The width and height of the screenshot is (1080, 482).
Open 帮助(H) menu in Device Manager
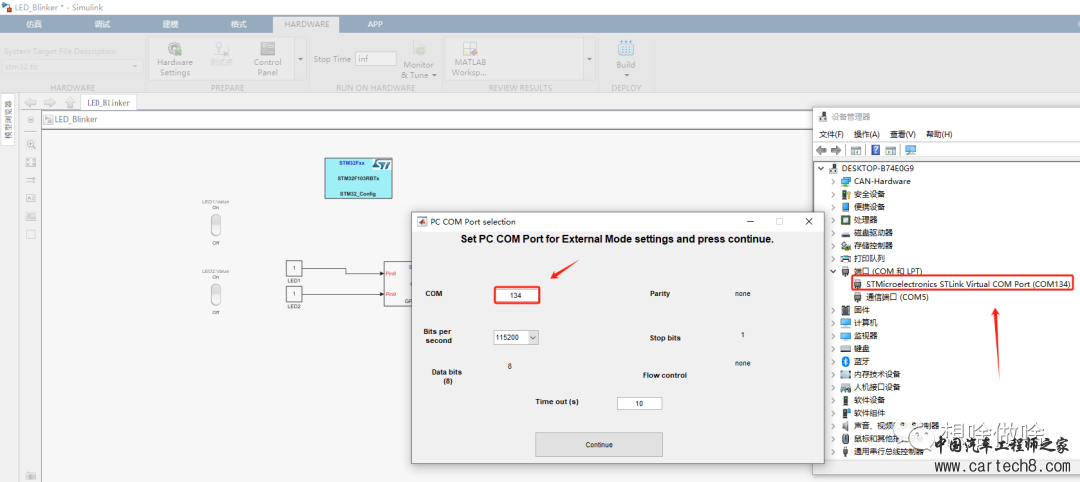coord(939,134)
